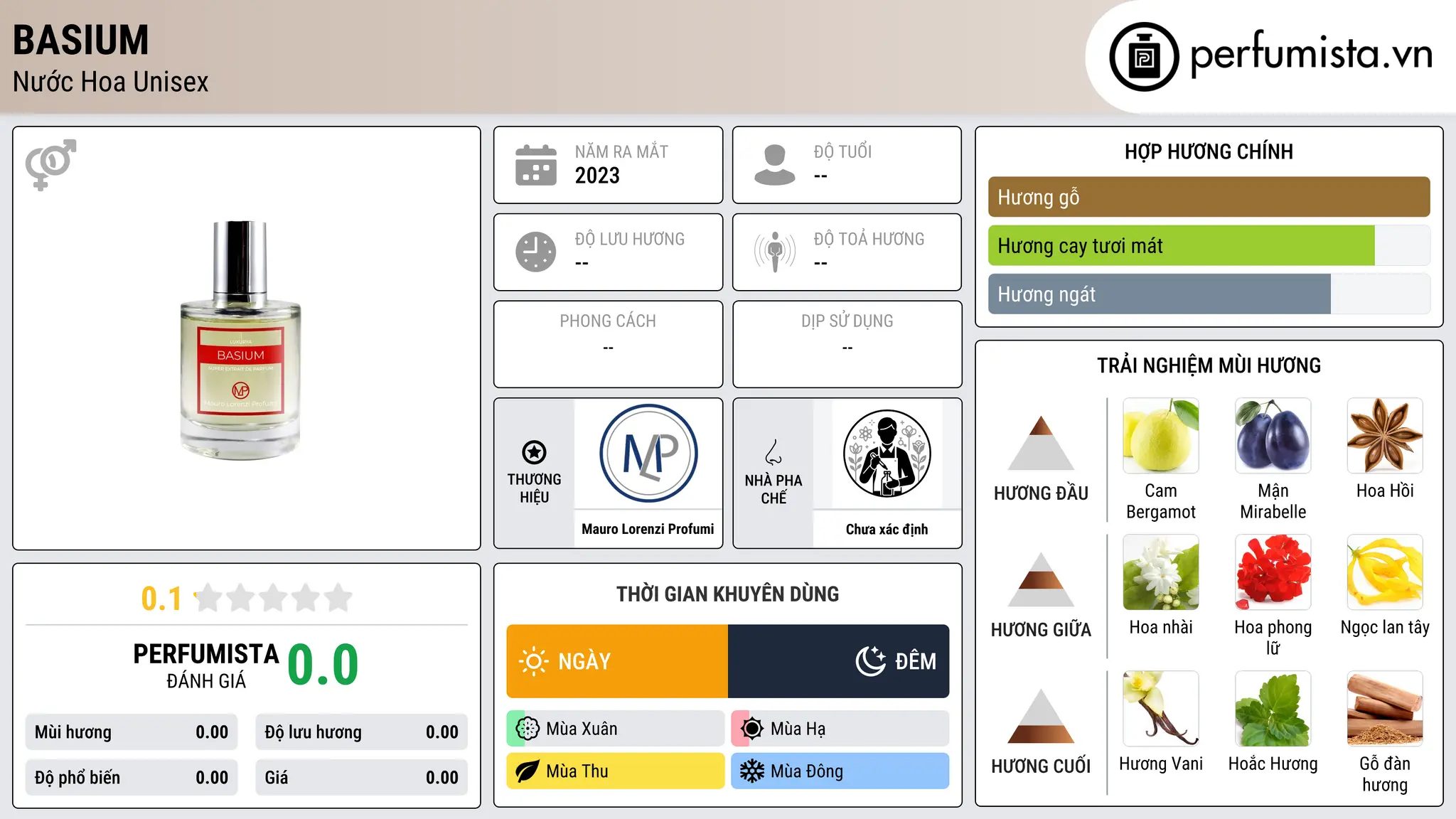Click the Hoắc Hương patchouli note image
This screenshot has height=819, width=1456.
coord(1273,709)
